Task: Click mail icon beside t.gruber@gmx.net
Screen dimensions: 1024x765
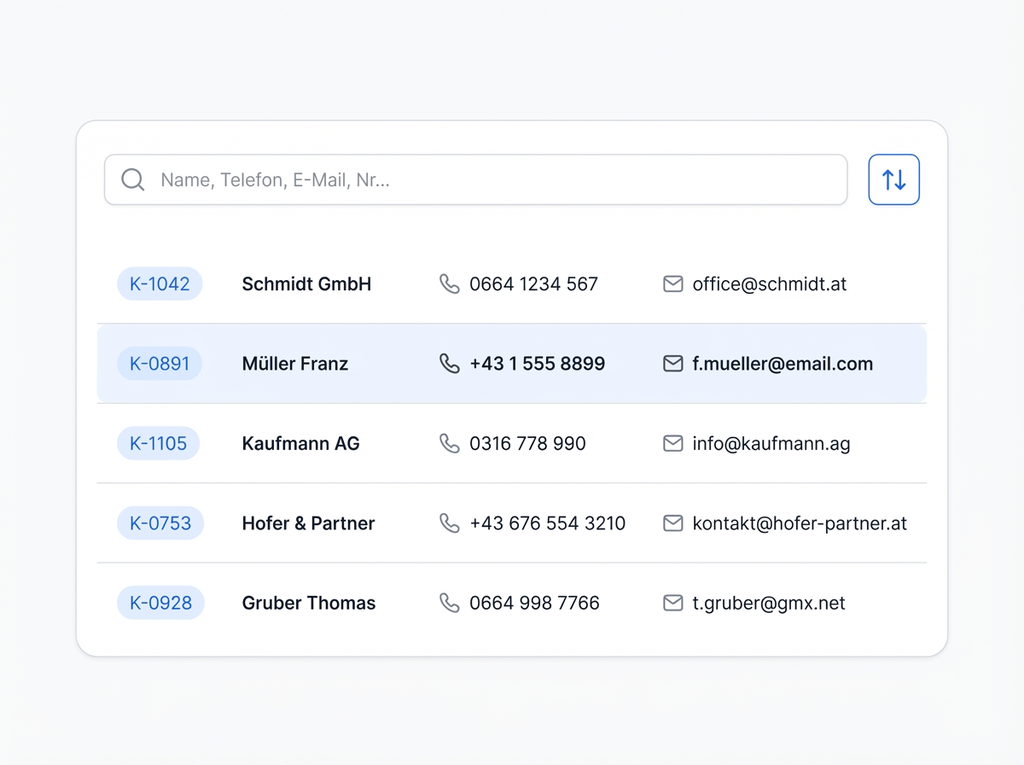Action: (x=673, y=603)
